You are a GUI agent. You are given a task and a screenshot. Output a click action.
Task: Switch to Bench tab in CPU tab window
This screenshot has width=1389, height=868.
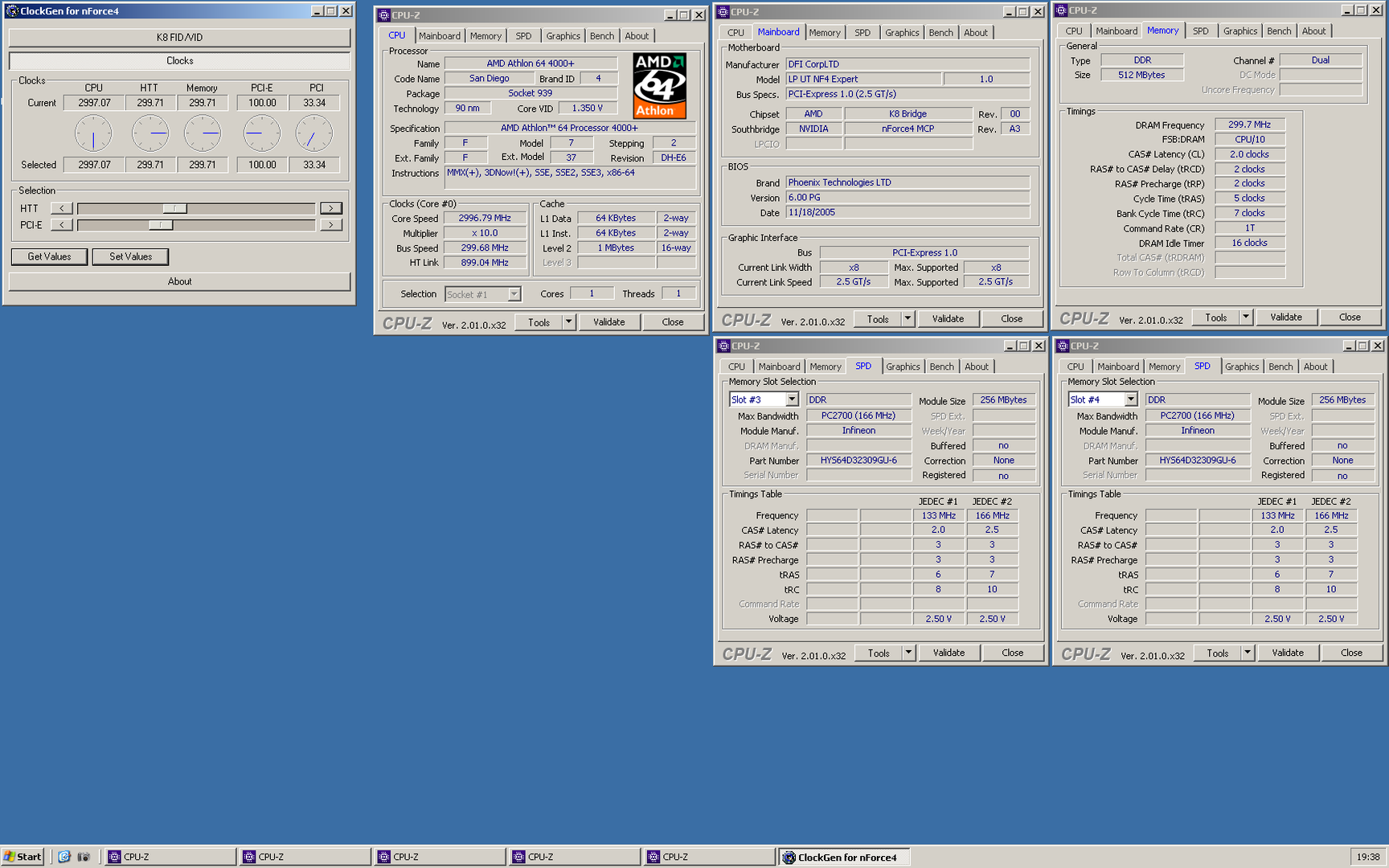coord(602,36)
